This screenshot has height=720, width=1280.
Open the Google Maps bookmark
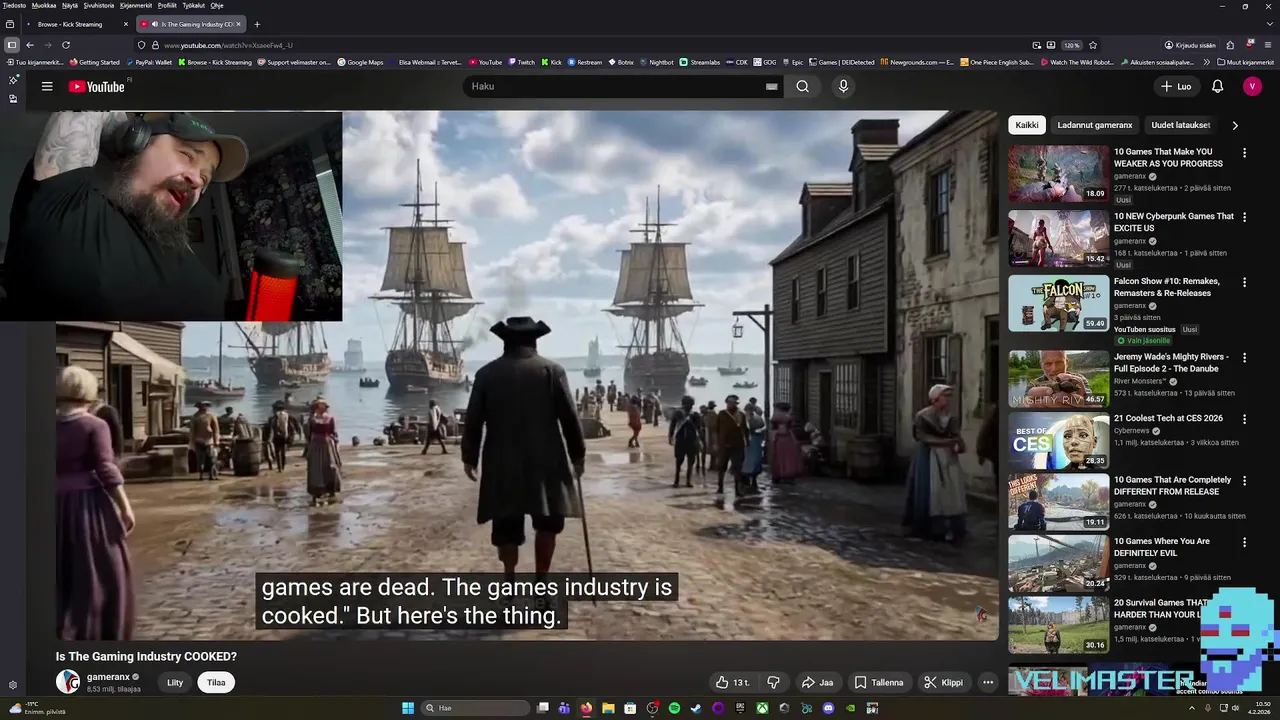tap(360, 62)
